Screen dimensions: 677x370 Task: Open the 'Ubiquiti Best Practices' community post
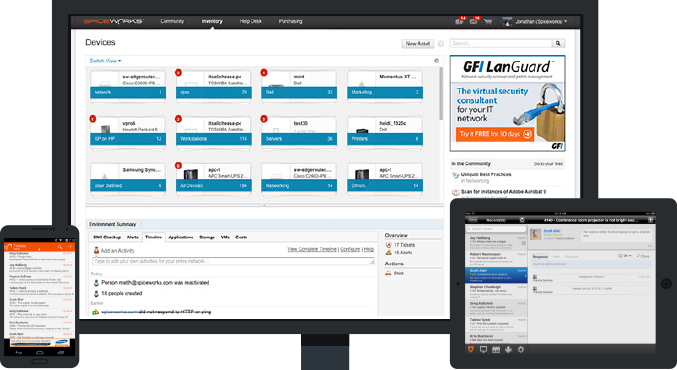(x=486, y=174)
